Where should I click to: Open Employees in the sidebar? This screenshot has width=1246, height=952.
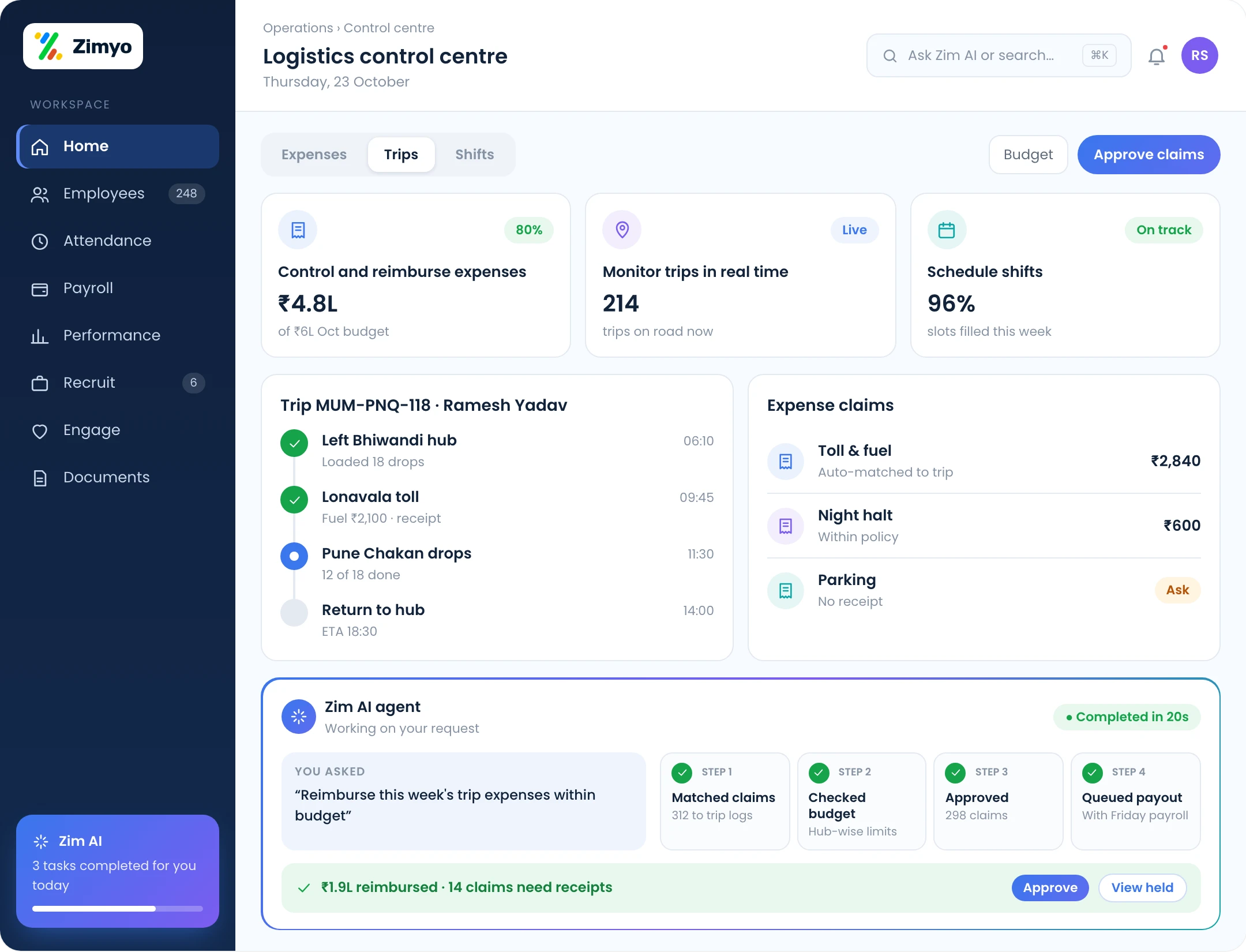click(x=118, y=194)
